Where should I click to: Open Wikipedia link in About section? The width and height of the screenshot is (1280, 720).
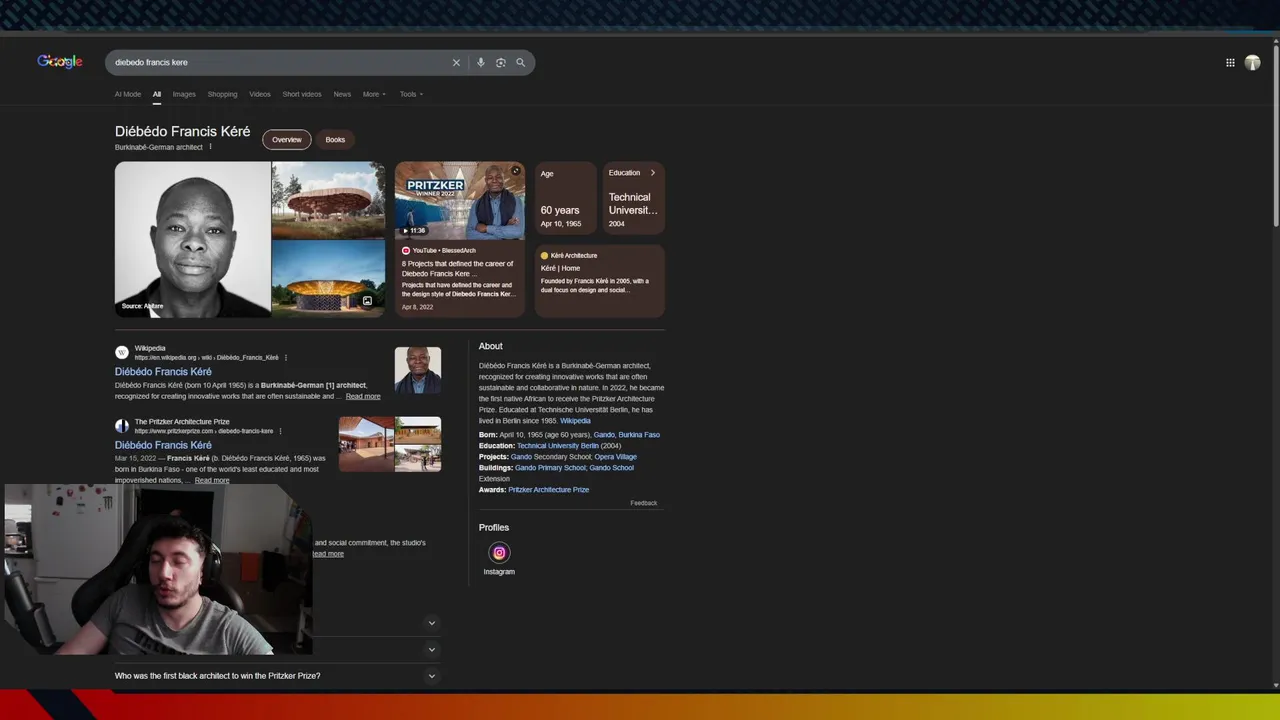(575, 421)
